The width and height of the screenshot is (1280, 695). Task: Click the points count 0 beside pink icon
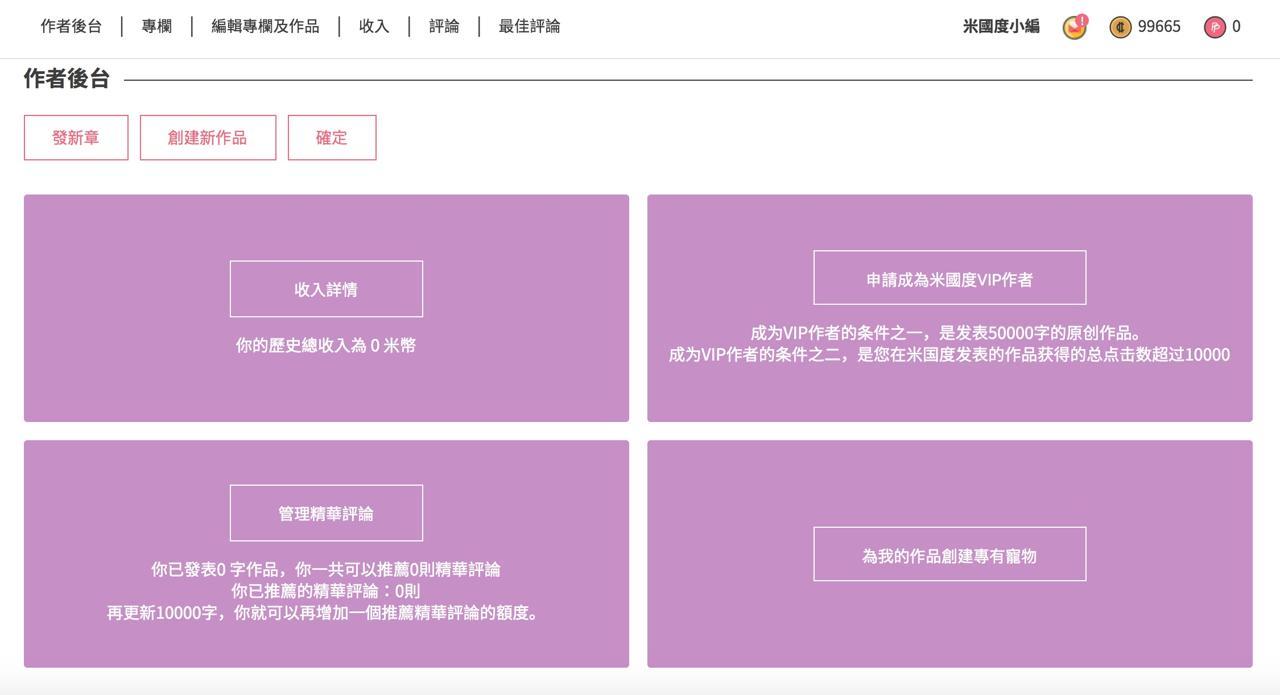click(1236, 27)
